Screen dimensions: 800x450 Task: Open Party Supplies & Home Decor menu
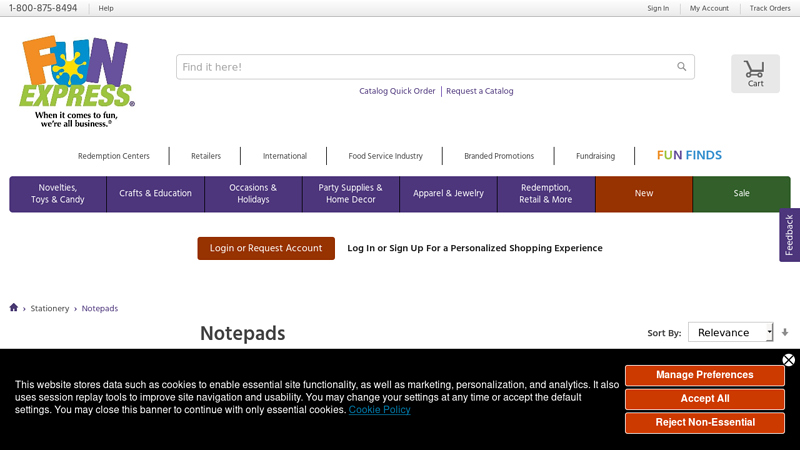(x=350, y=194)
